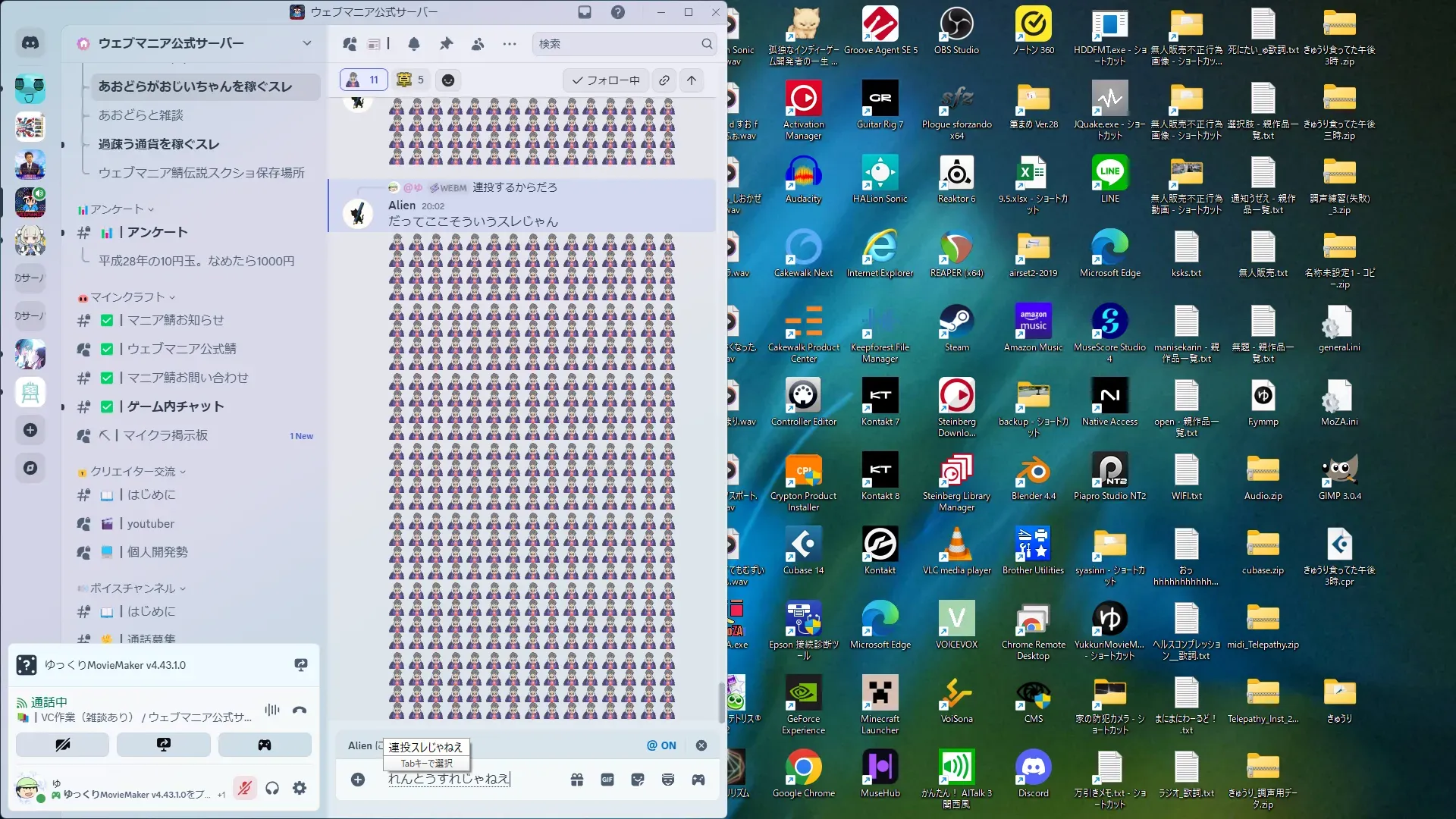Viewport: 1456px width, 819px height.
Task: Open the Discord inbox
Action: click(585, 12)
